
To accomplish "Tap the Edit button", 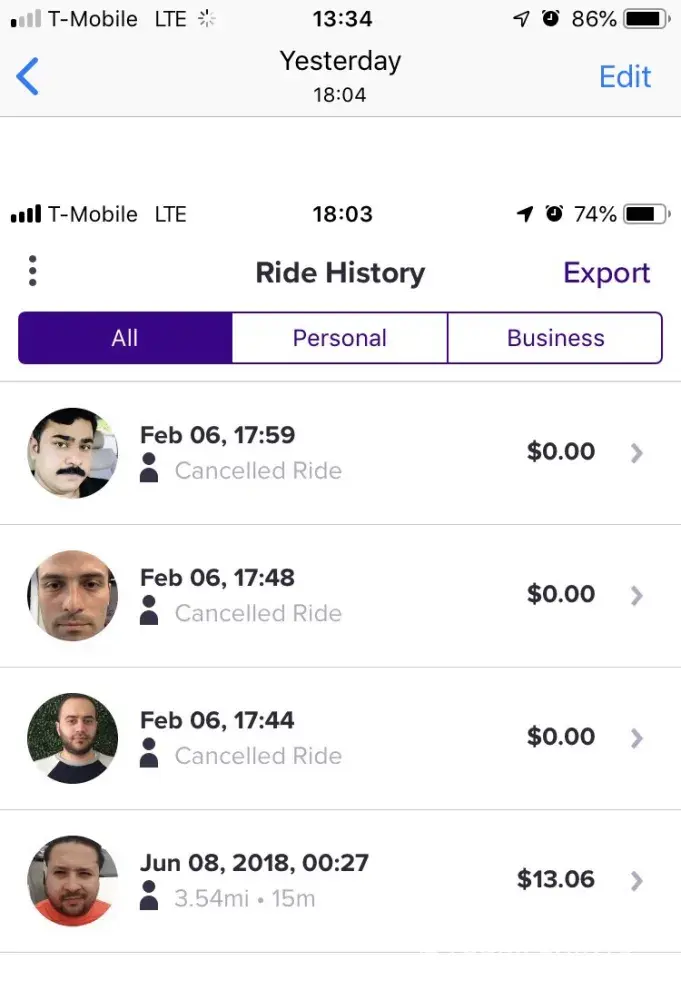I will (625, 77).
